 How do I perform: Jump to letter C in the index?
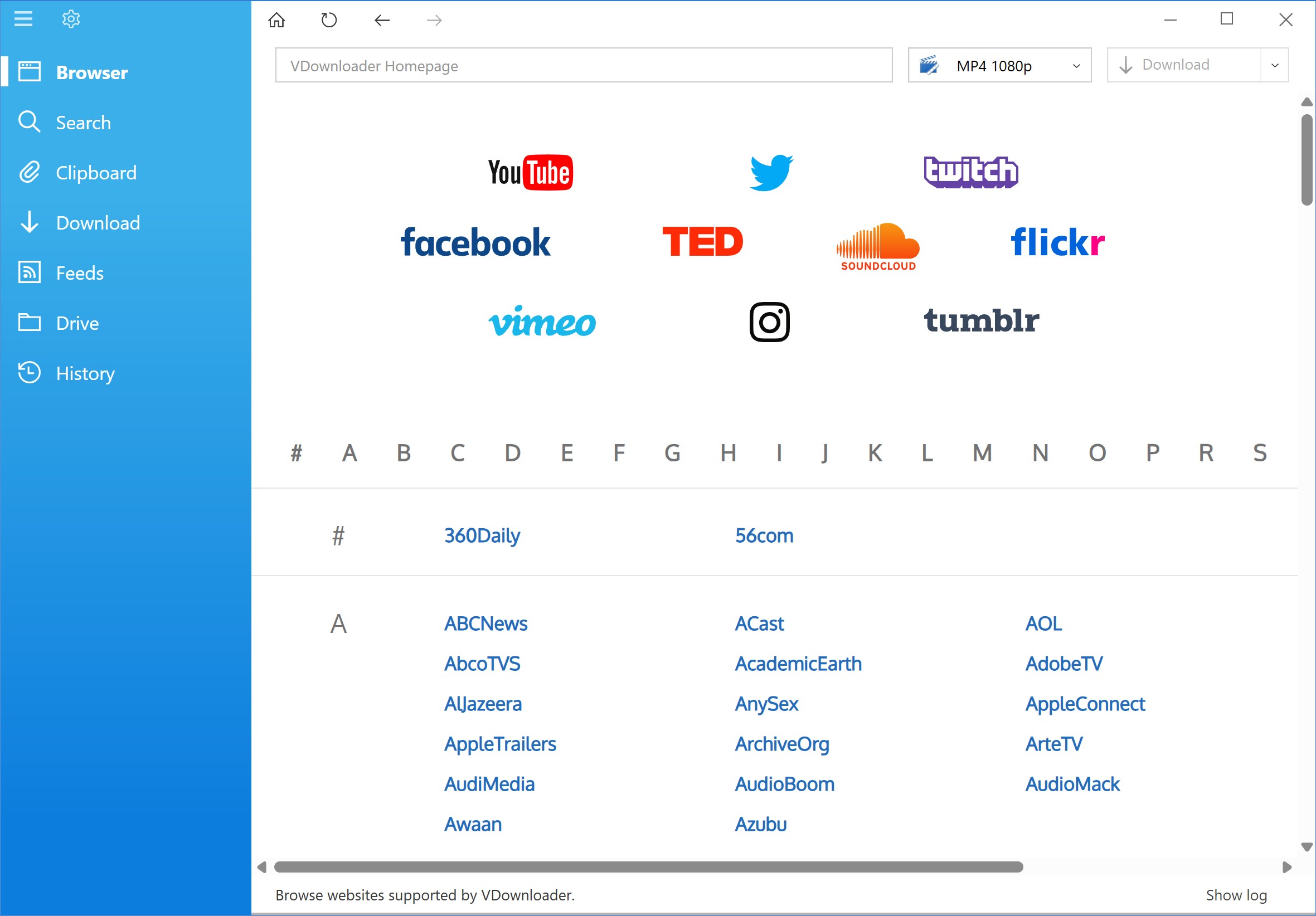[458, 452]
